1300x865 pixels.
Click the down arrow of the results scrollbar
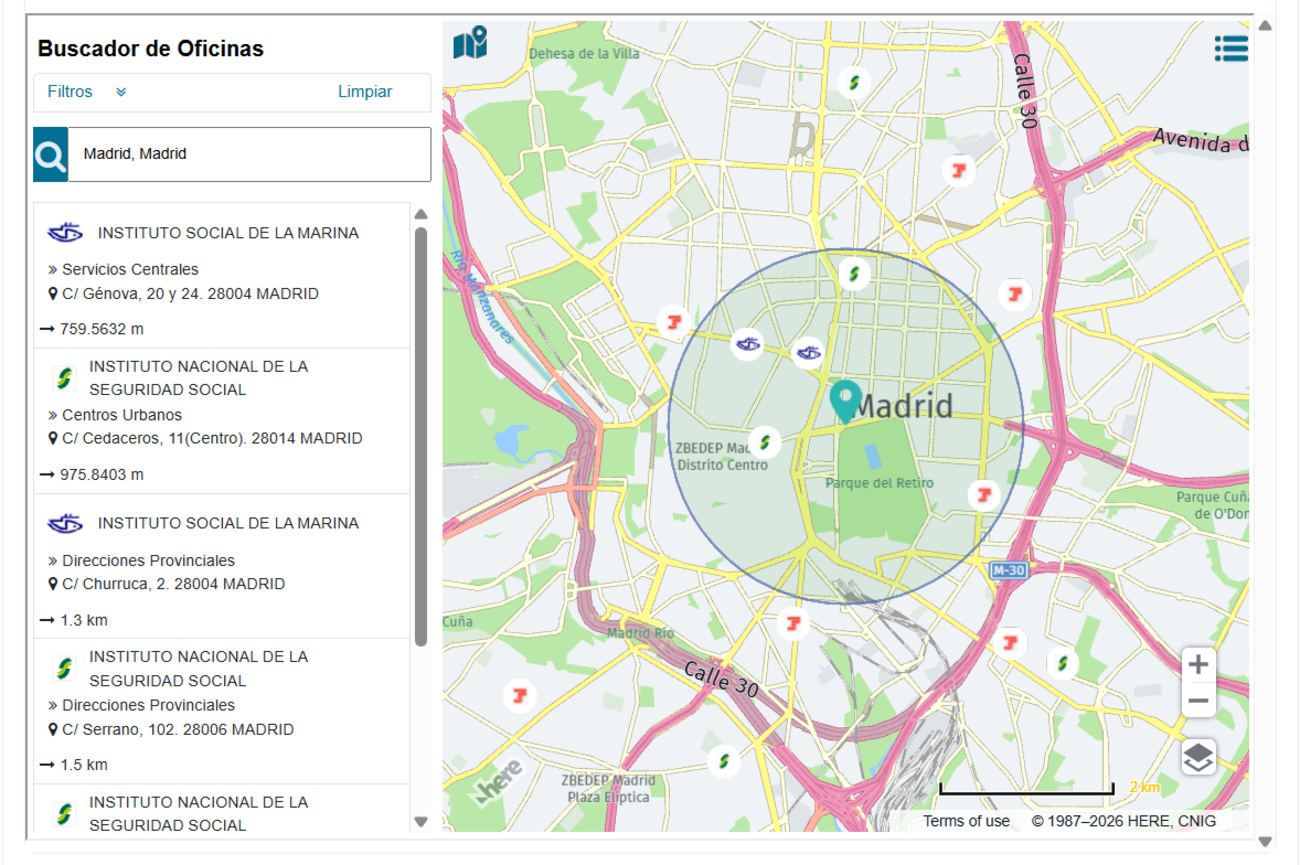coord(421,820)
